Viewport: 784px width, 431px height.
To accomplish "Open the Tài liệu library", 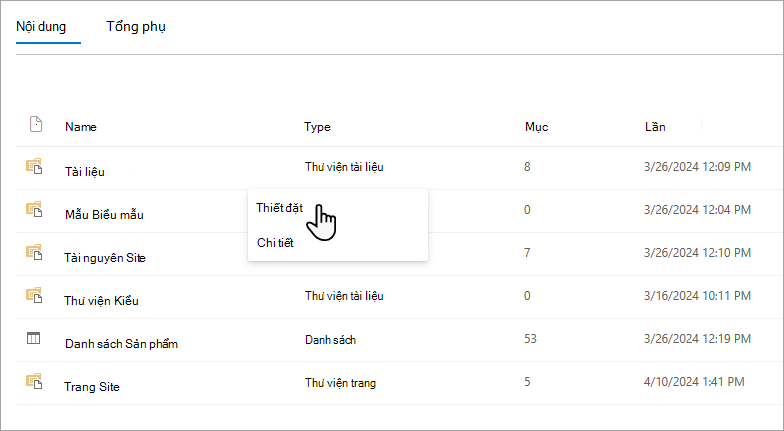I will [x=84, y=172].
